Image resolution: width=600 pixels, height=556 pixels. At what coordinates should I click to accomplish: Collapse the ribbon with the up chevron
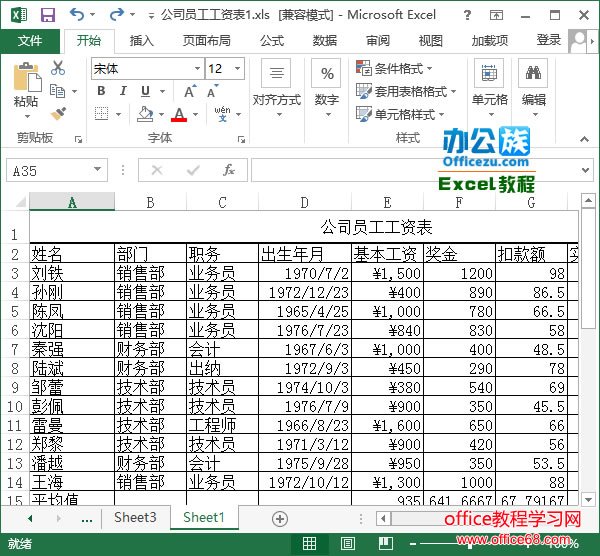[x=584, y=139]
